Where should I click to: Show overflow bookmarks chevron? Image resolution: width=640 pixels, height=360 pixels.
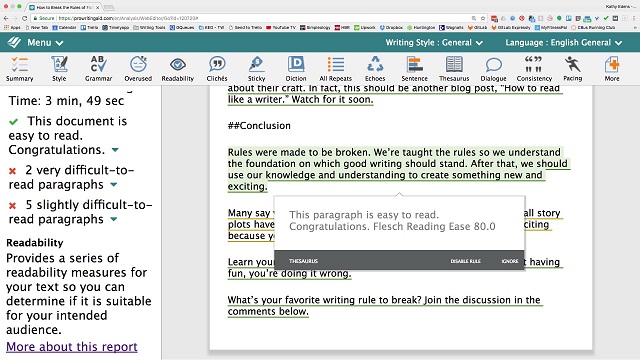pos(635,28)
